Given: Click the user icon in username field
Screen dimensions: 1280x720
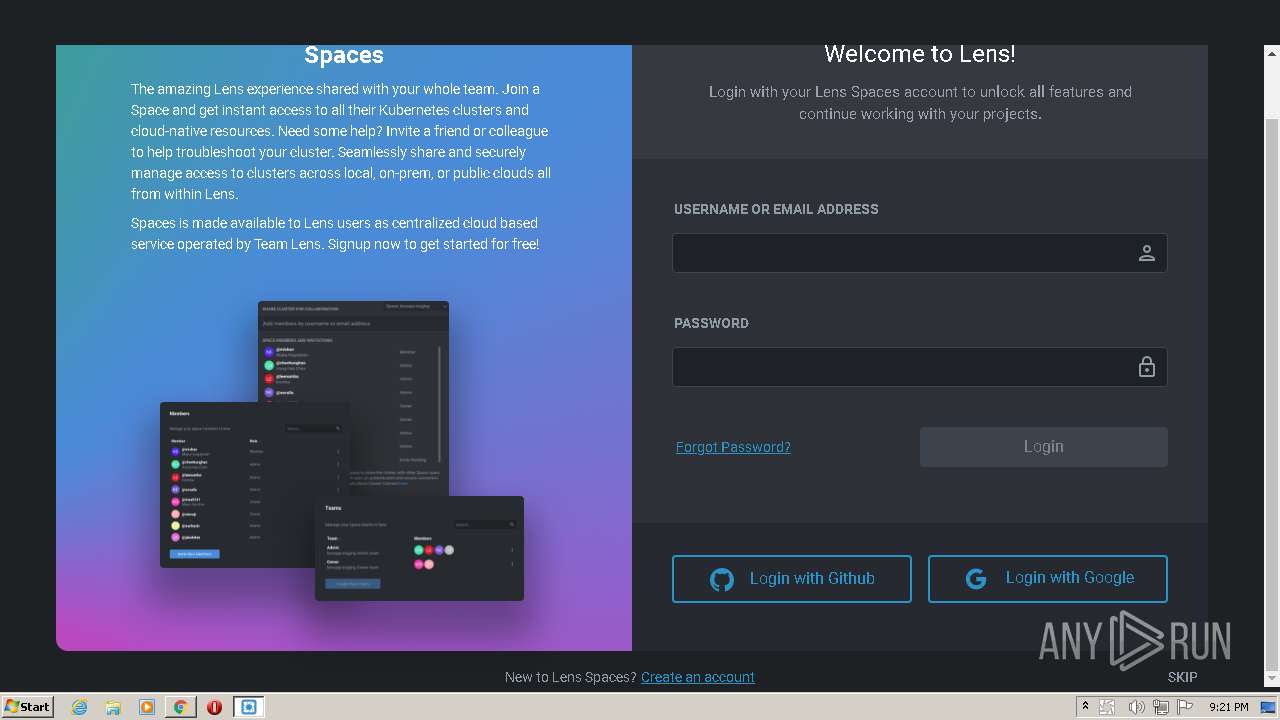Looking at the screenshot, I should pos(1147,253).
